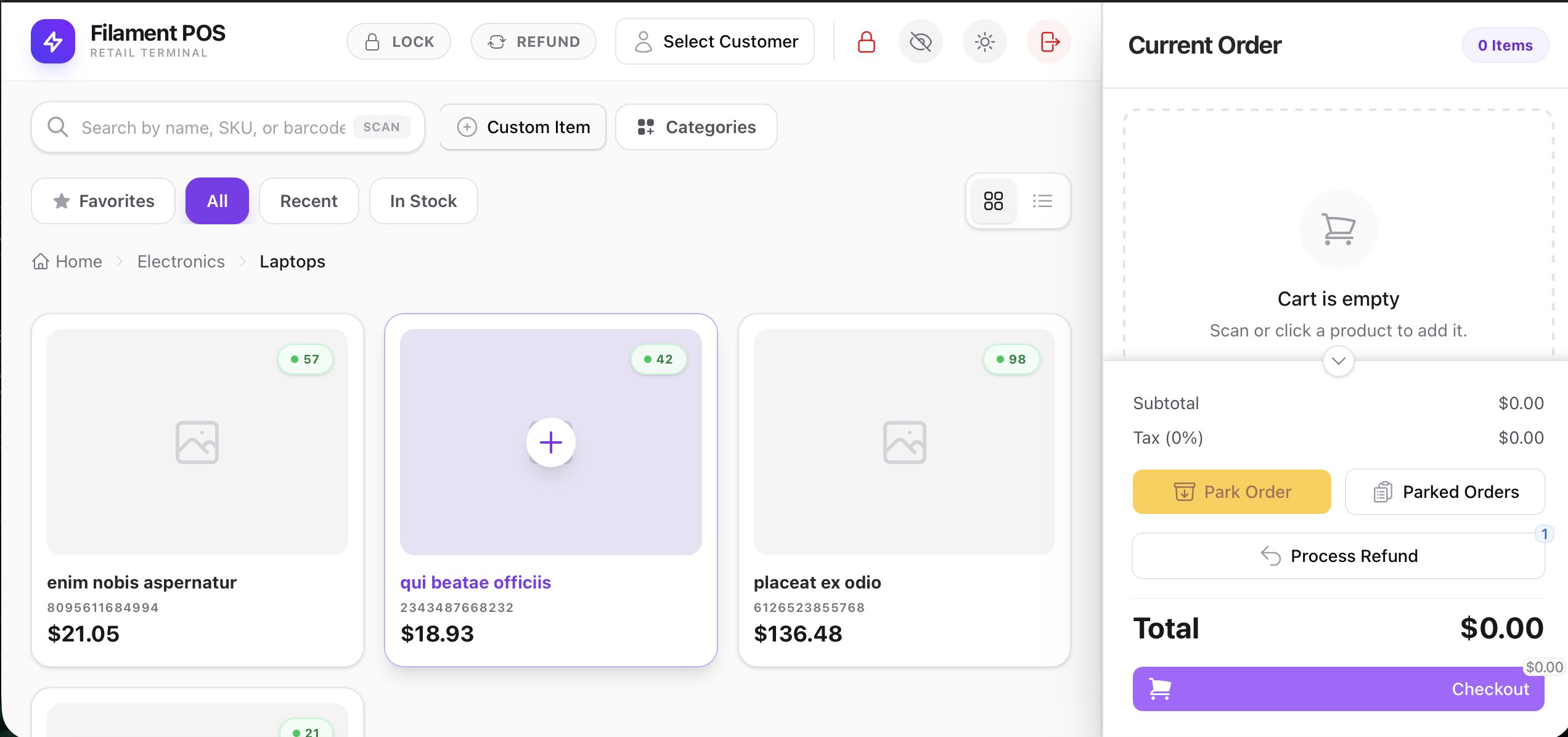Toggle the crossed-eye visibility icon
This screenshot has height=737, width=1568.
[920, 42]
